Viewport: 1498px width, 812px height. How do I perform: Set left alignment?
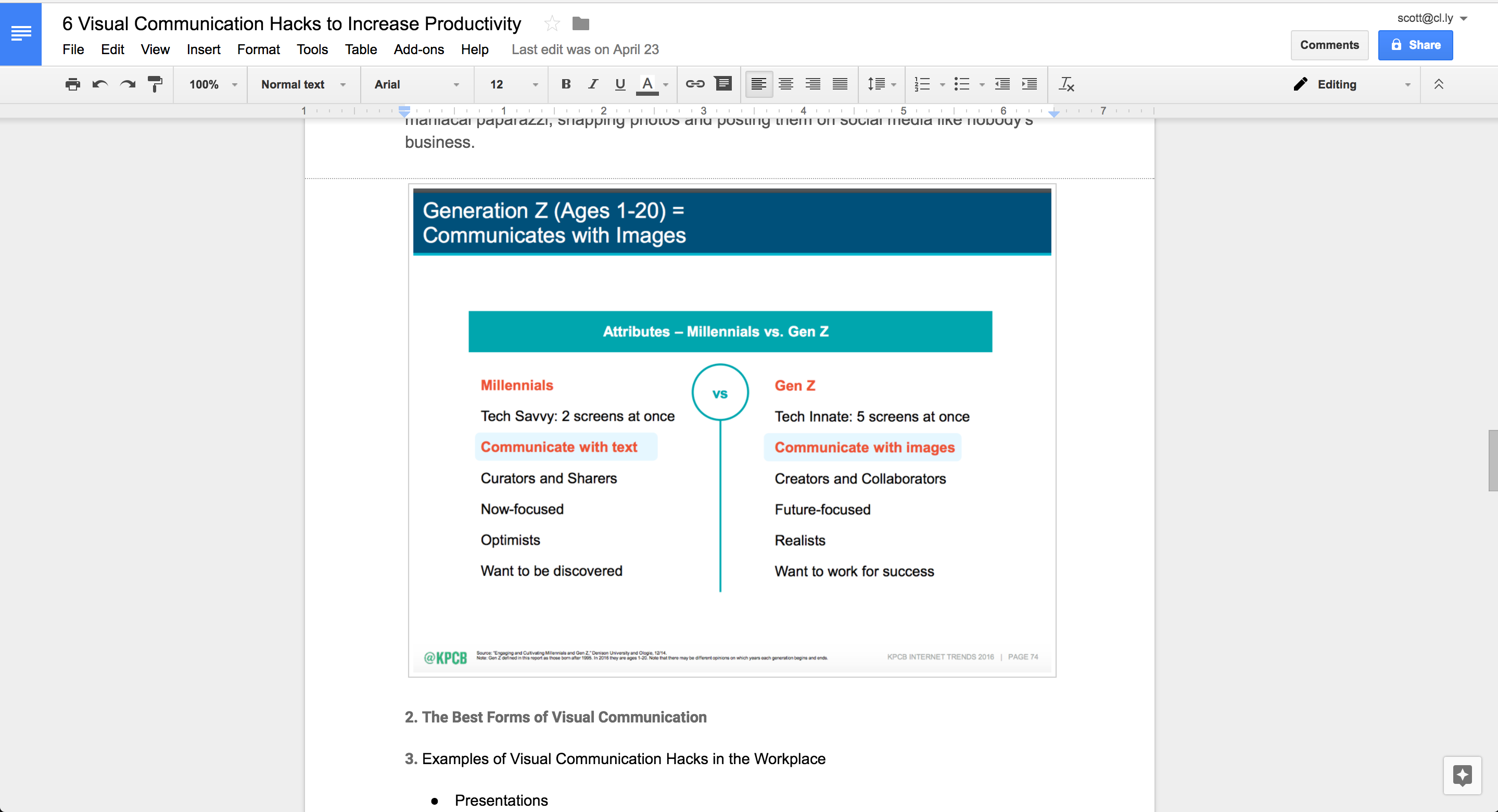758,84
